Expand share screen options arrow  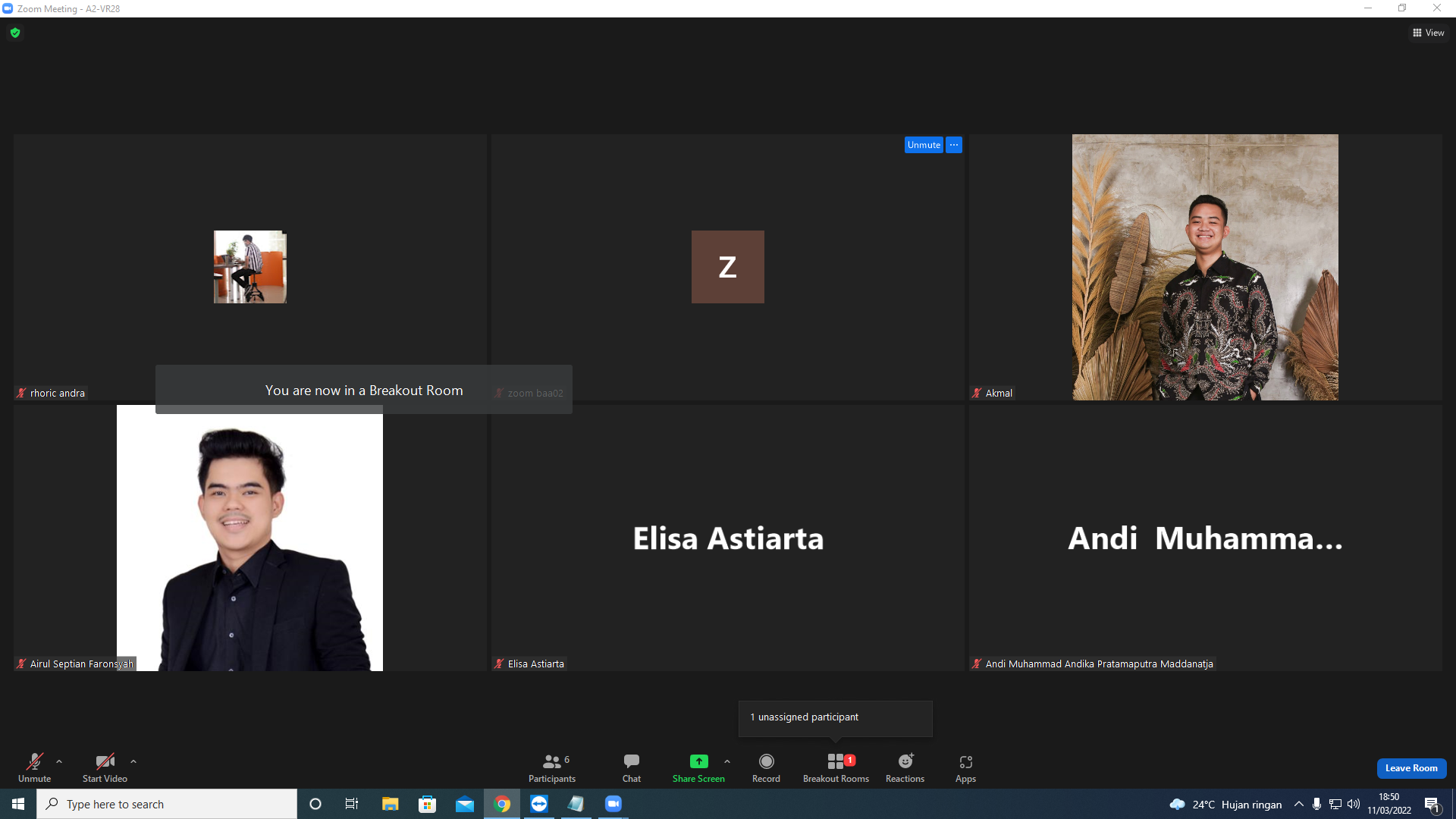tap(727, 761)
